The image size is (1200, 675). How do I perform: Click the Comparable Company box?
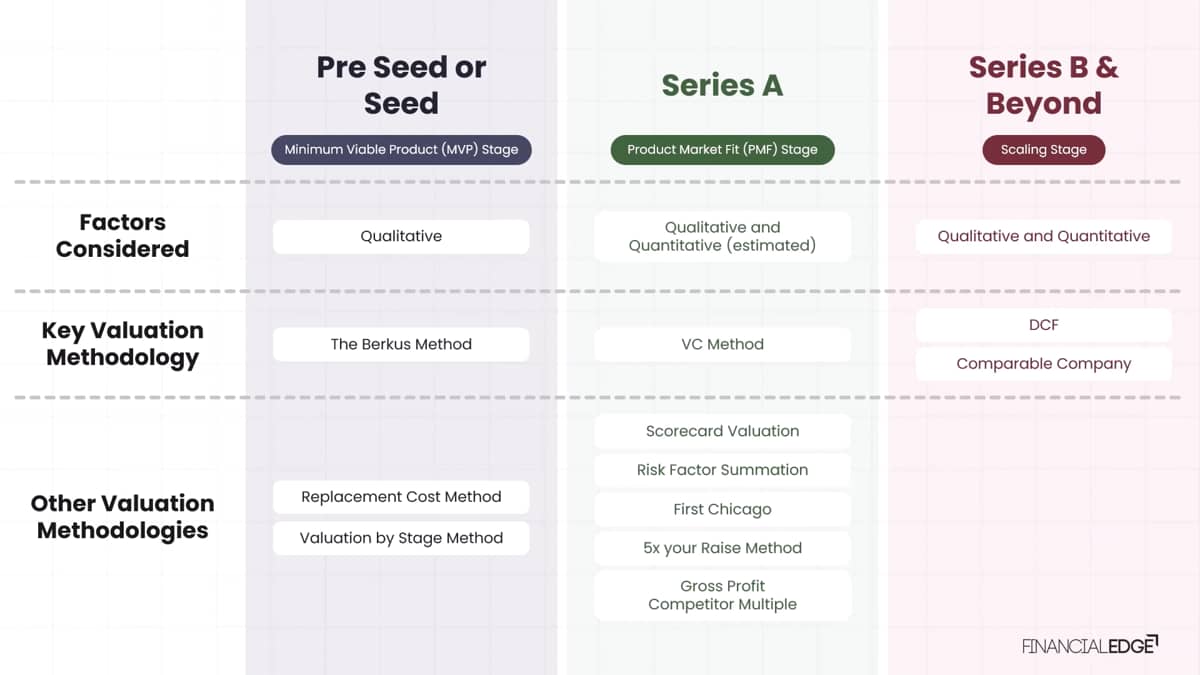(x=1043, y=364)
